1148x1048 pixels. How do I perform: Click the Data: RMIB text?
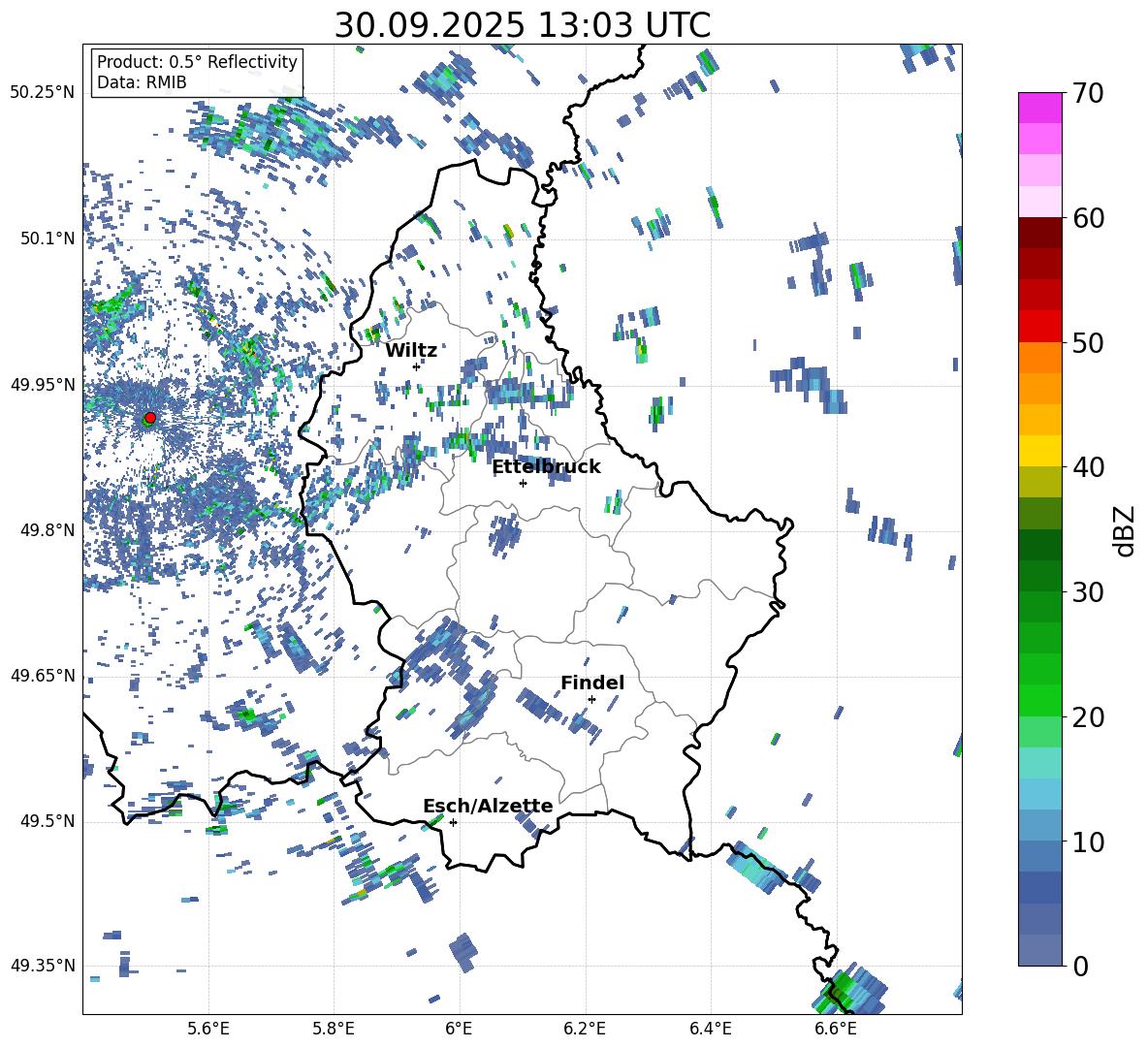[x=142, y=82]
